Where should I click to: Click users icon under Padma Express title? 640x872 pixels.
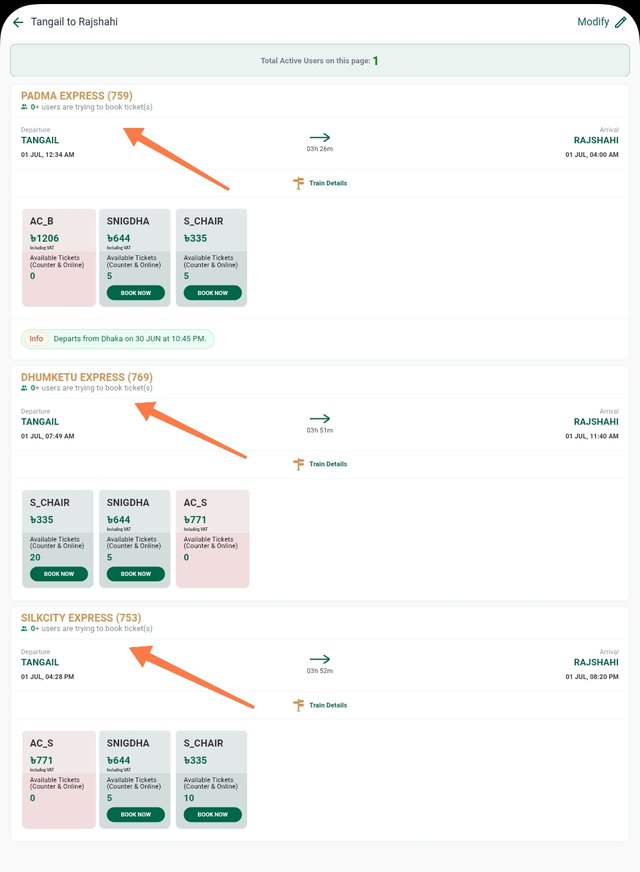point(24,107)
